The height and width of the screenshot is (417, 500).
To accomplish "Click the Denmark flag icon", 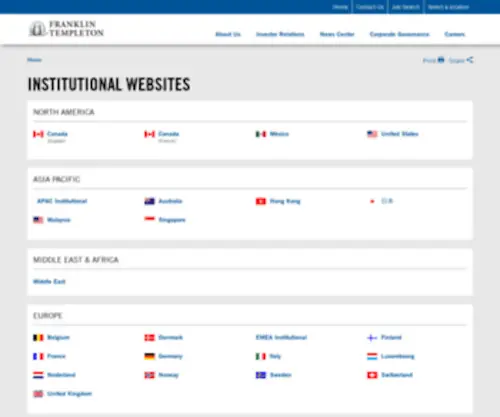I will coord(150,338).
